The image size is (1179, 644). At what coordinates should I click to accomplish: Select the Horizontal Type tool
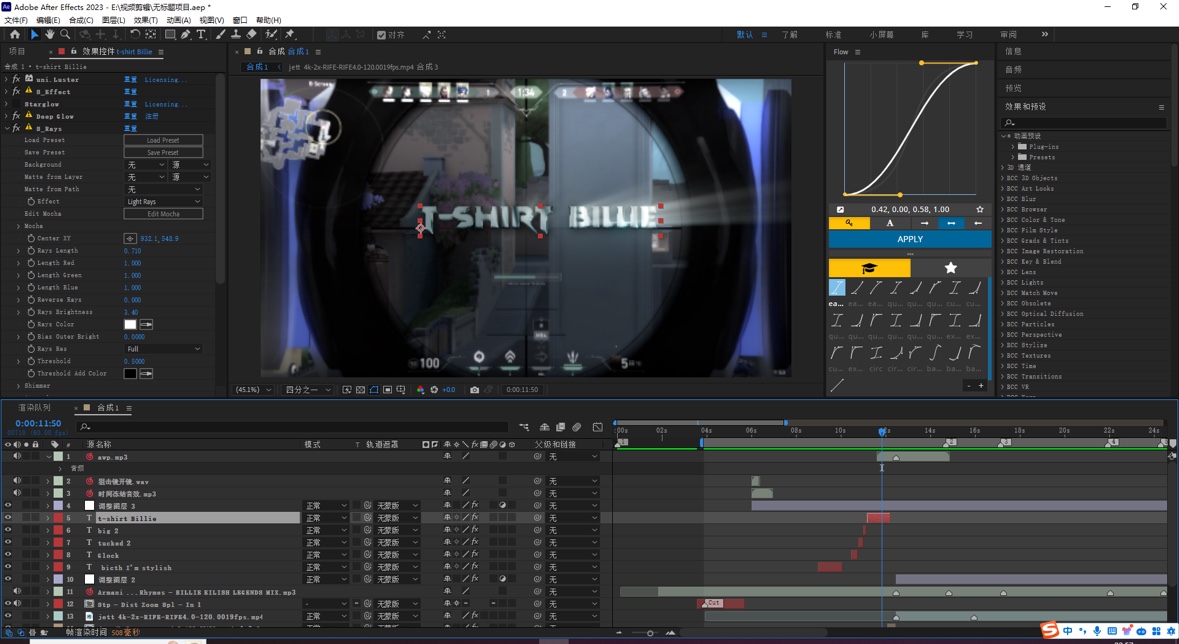click(201, 35)
